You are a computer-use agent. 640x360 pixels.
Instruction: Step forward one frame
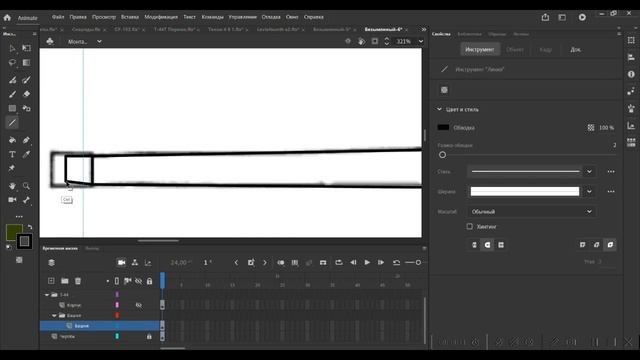tap(380, 262)
